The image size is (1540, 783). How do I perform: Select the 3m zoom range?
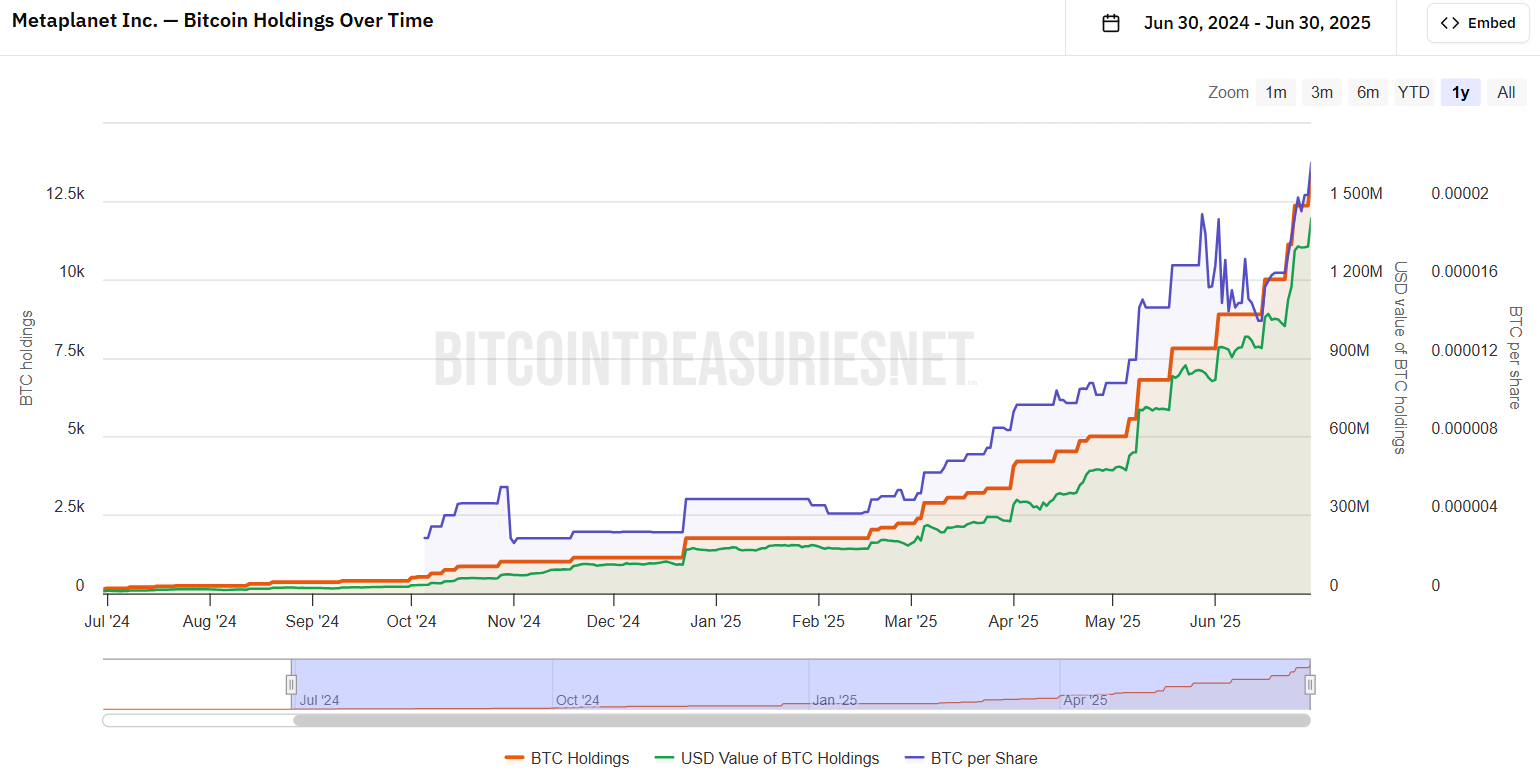pyautogui.click(x=1322, y=93)
